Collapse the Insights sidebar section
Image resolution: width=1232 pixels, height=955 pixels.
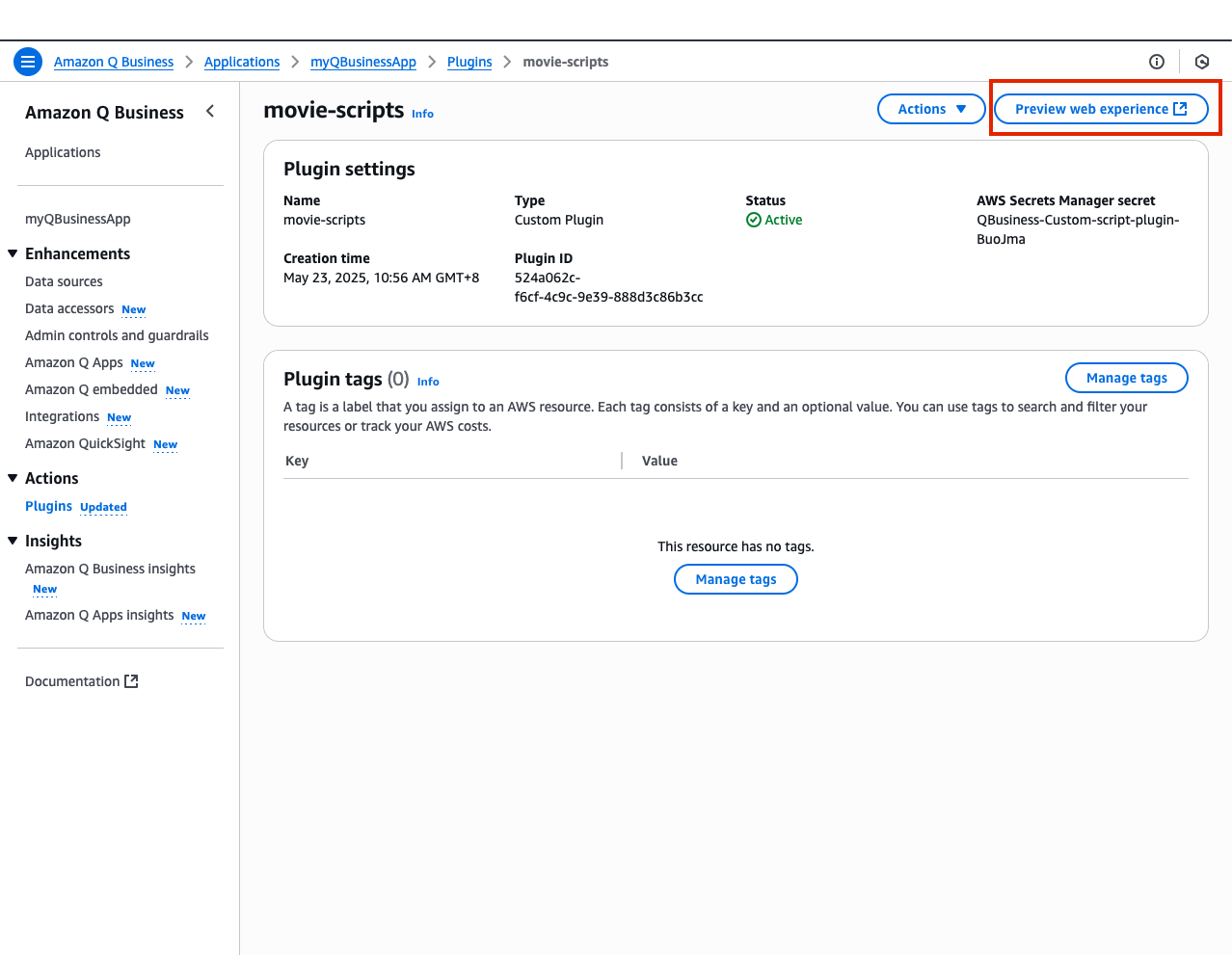pyautogui.click(x=13, y=541)
